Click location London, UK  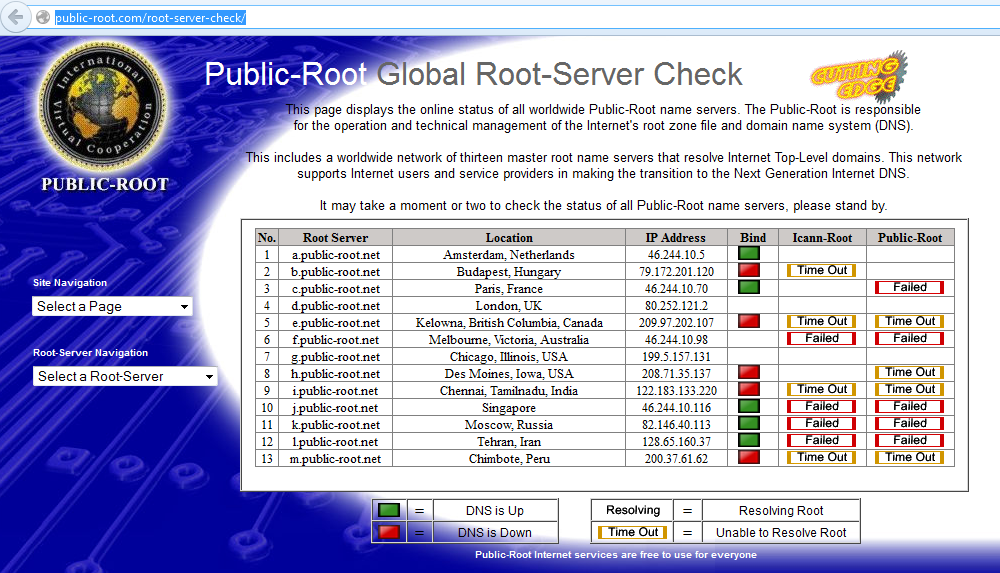509,306
